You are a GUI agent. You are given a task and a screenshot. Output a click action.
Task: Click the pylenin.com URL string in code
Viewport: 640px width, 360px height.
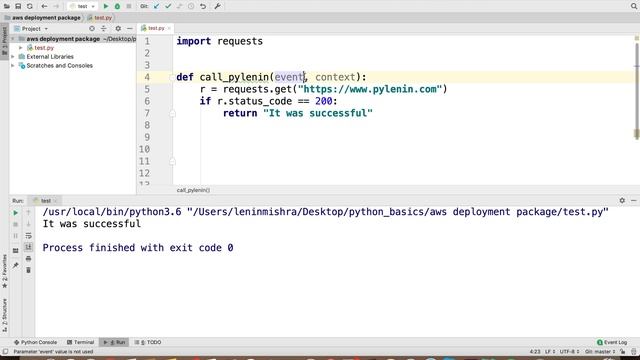(x=370, y=89)
